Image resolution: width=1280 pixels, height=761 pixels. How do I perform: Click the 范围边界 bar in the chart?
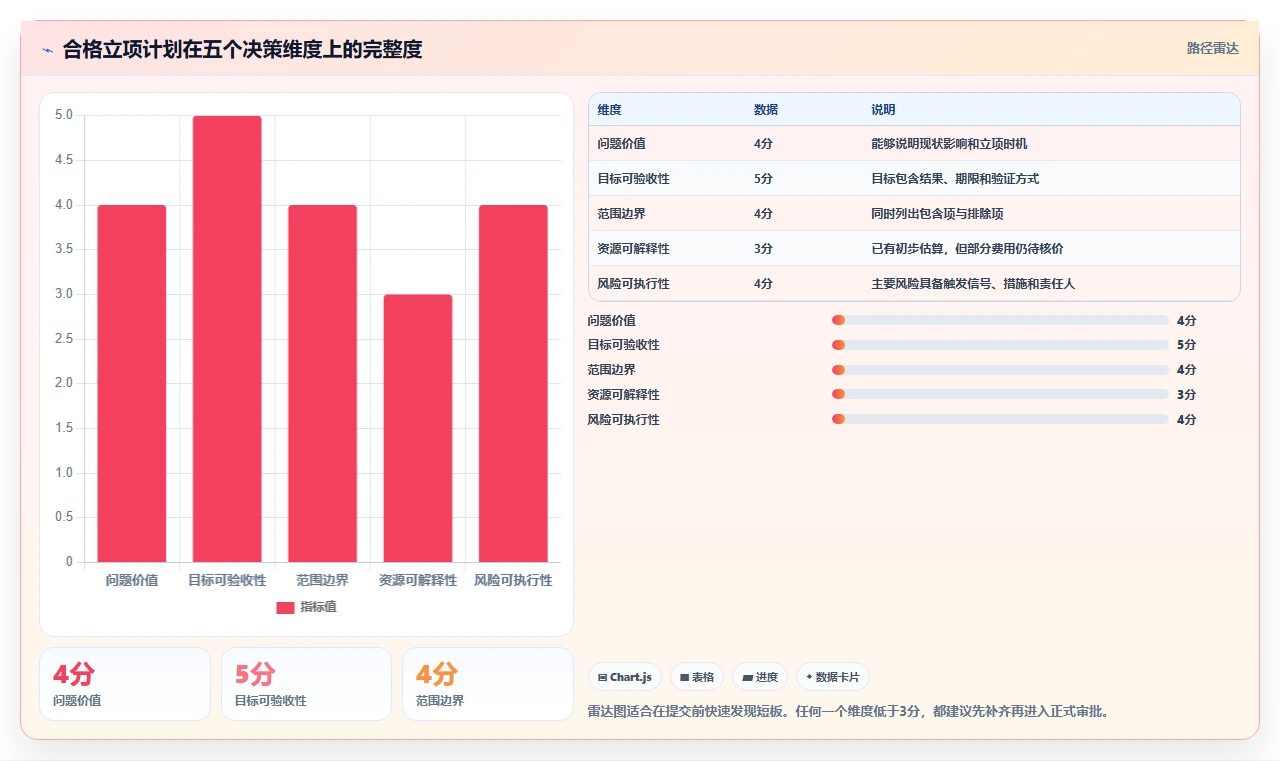(322, 383)
